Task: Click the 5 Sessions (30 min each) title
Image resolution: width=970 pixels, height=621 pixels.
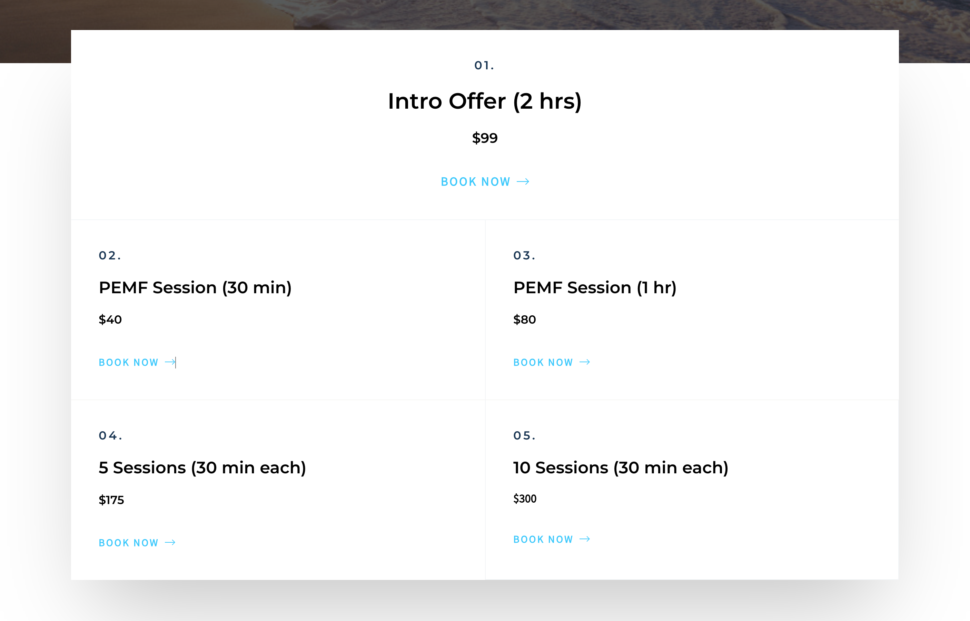Action: point(202,468)
